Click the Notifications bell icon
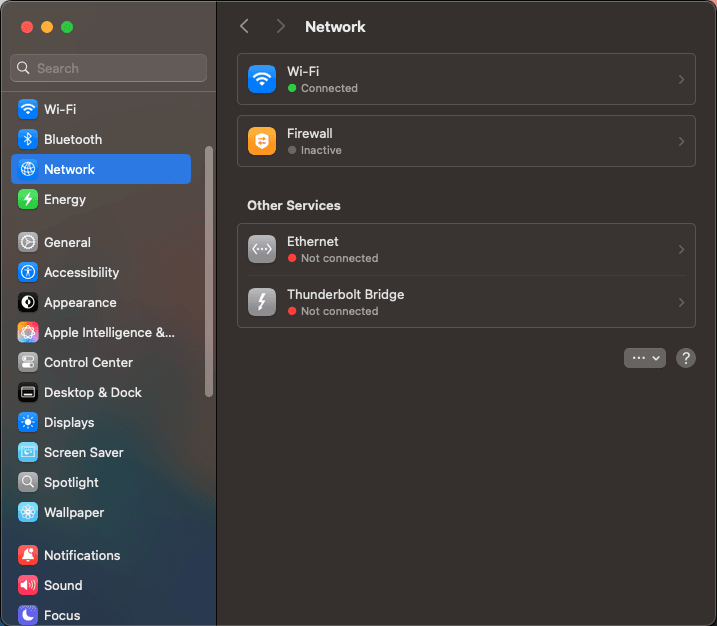717x626 pixels. [x=28, y=555]
